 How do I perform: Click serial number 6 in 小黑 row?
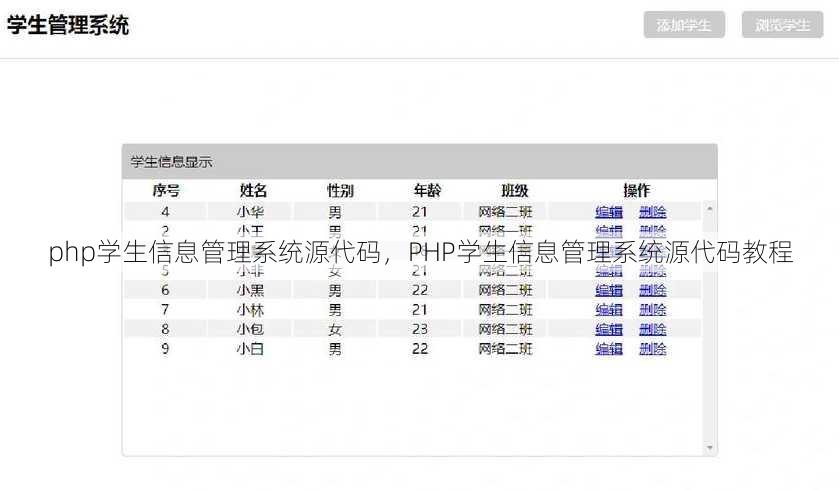(x=165, y=290)
